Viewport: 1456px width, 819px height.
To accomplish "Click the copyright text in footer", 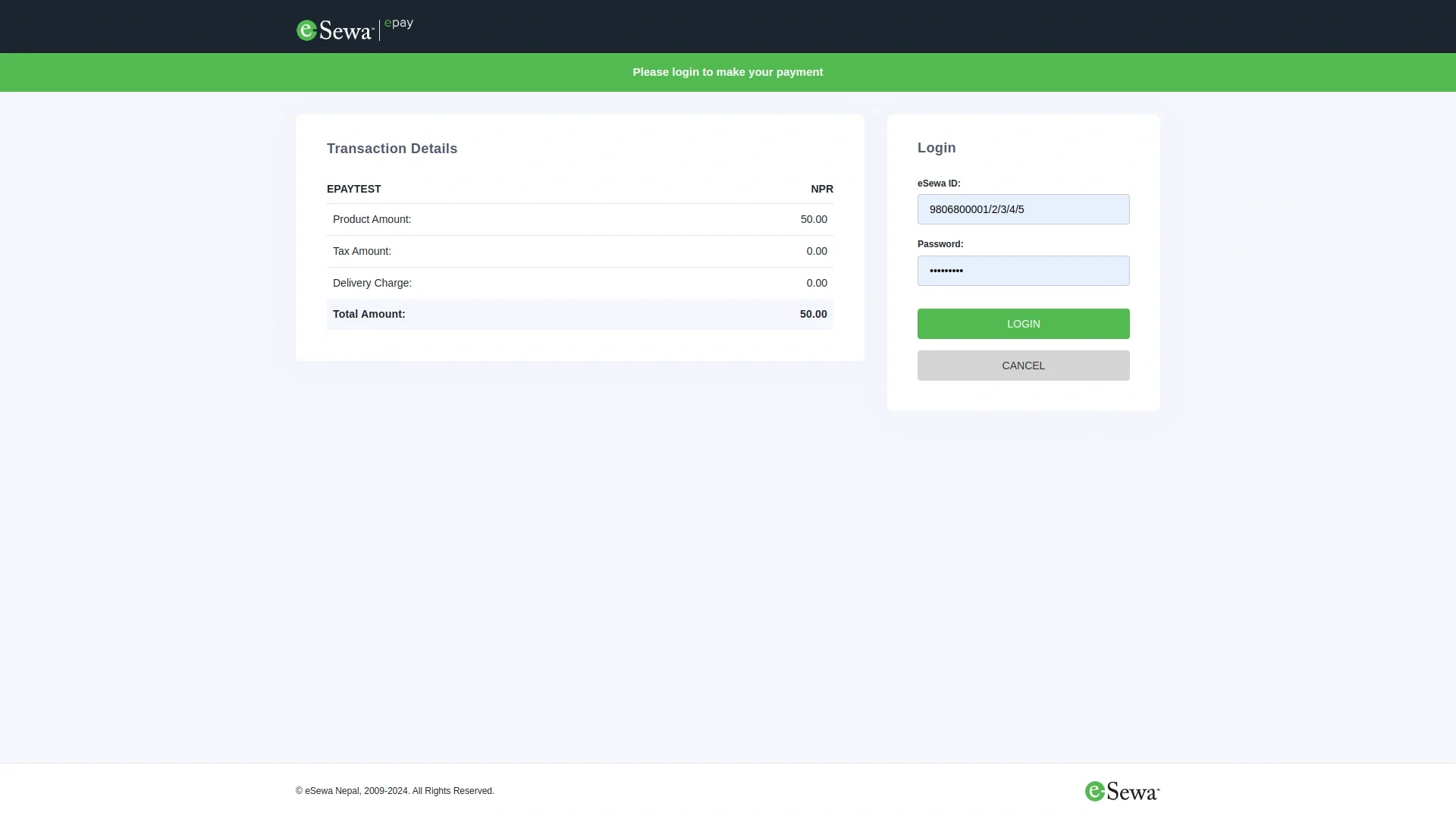I will 395,791.
